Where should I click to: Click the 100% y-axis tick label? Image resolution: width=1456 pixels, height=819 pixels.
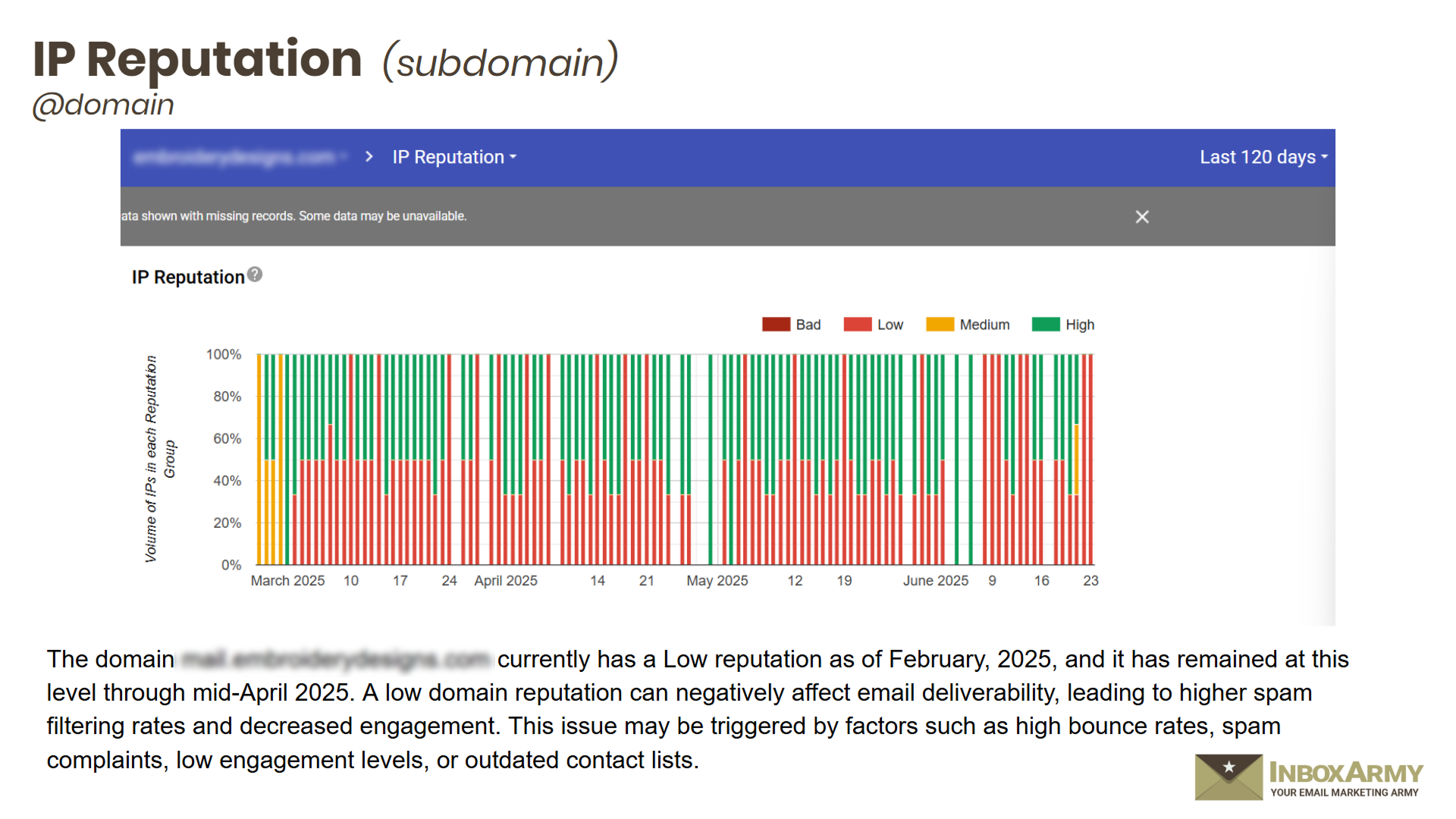pyautogui.click(x=224, y=354)
